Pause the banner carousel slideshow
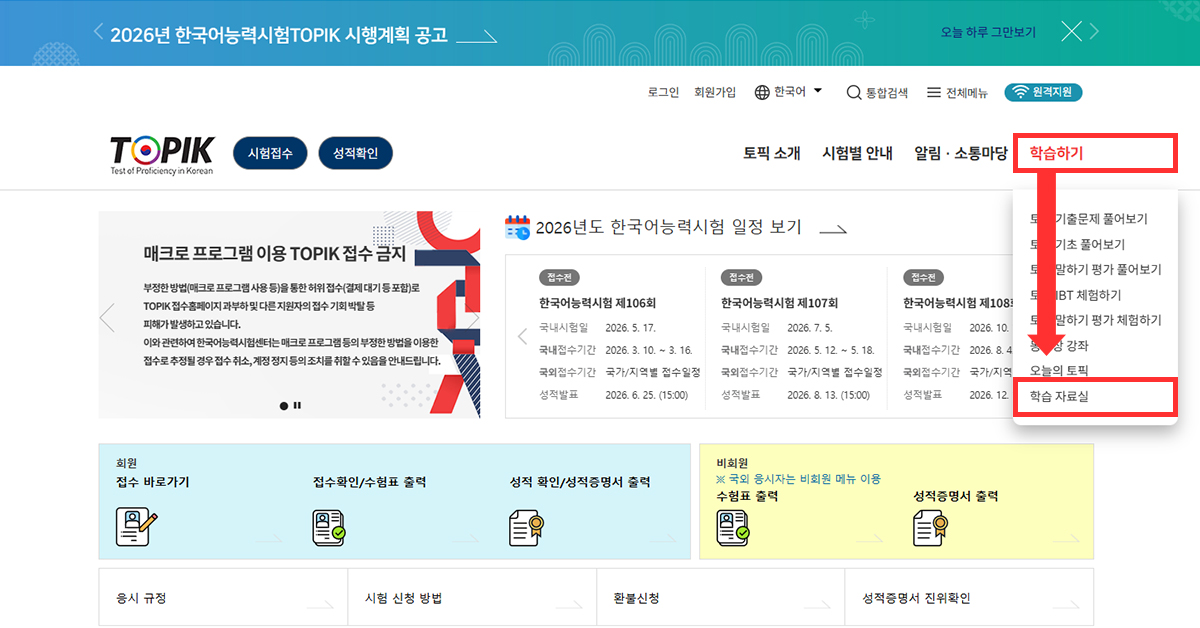The image size is (1200, 628). tap(297, 405)
